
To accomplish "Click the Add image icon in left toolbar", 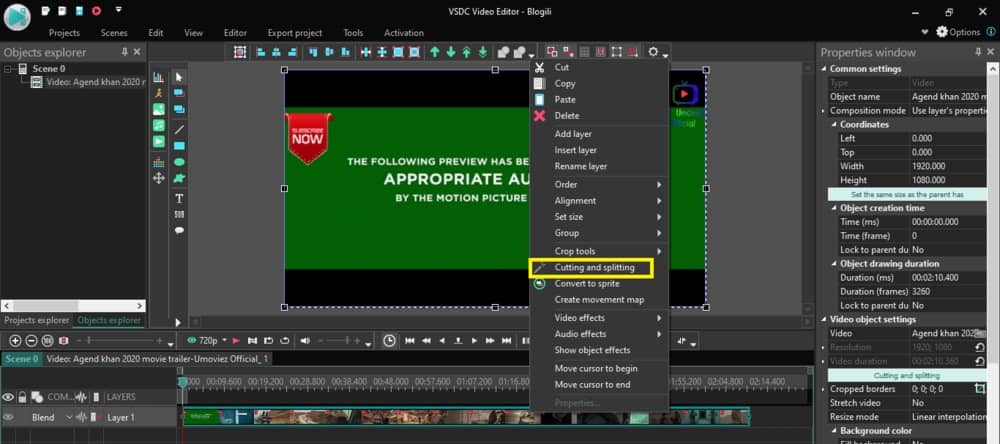I will click(x=159, y=109).
